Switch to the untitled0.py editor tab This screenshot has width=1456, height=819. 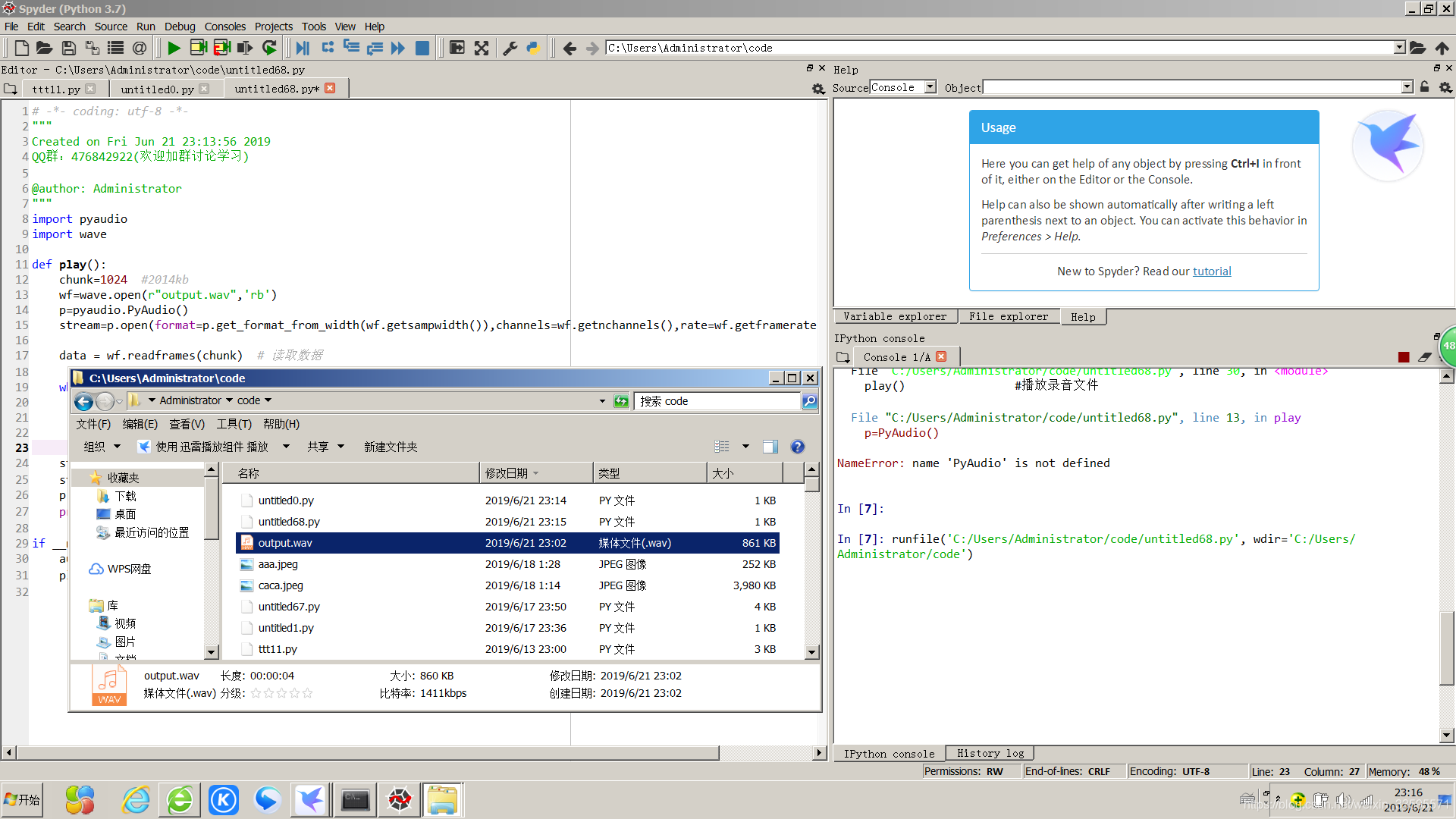(158, 89)
